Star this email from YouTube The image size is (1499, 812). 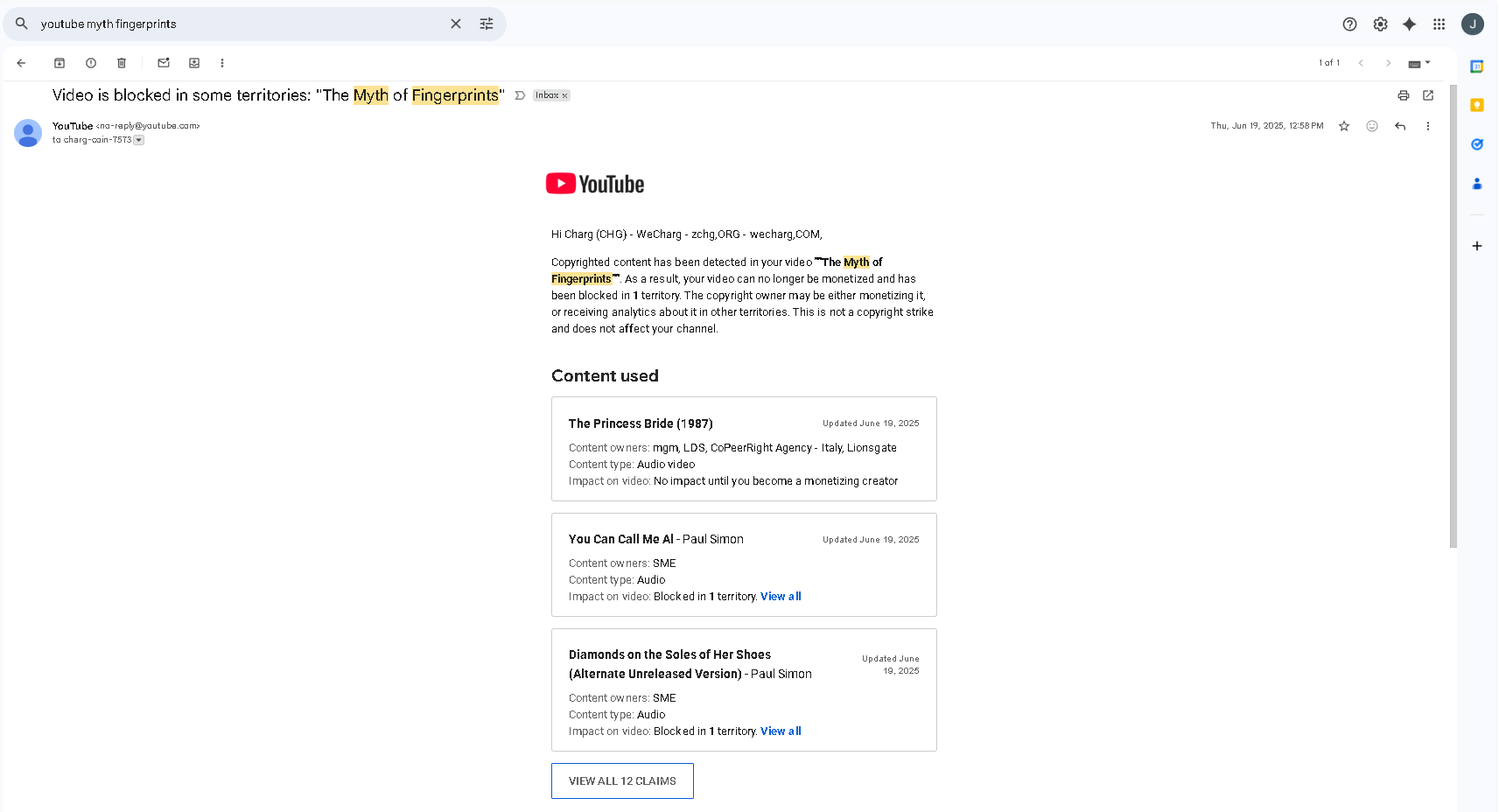(x=1344, y=126)
